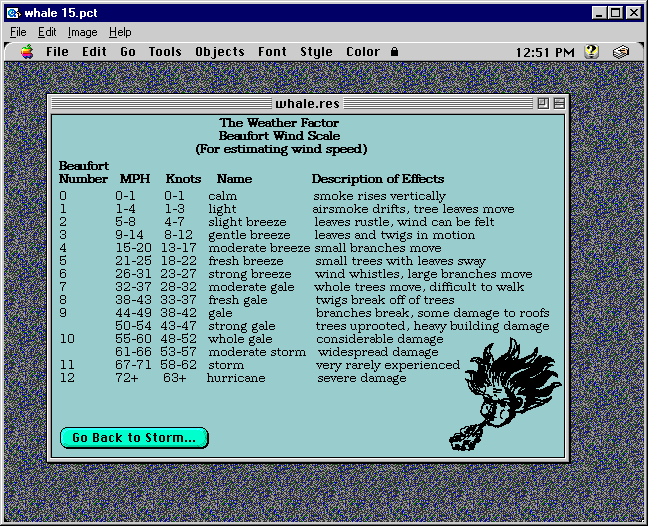Click the padlock icon after Color
The image size is (648, 526).
pos(395,52)
